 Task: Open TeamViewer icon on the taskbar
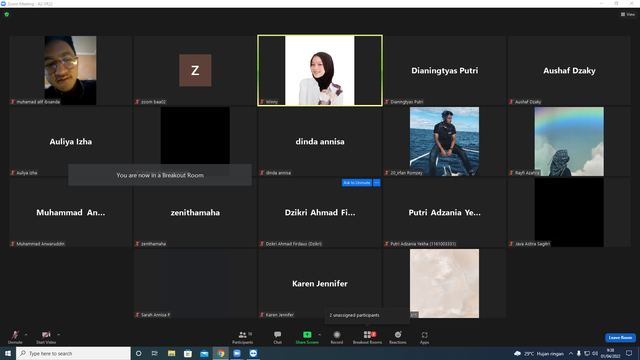point(253,353)
